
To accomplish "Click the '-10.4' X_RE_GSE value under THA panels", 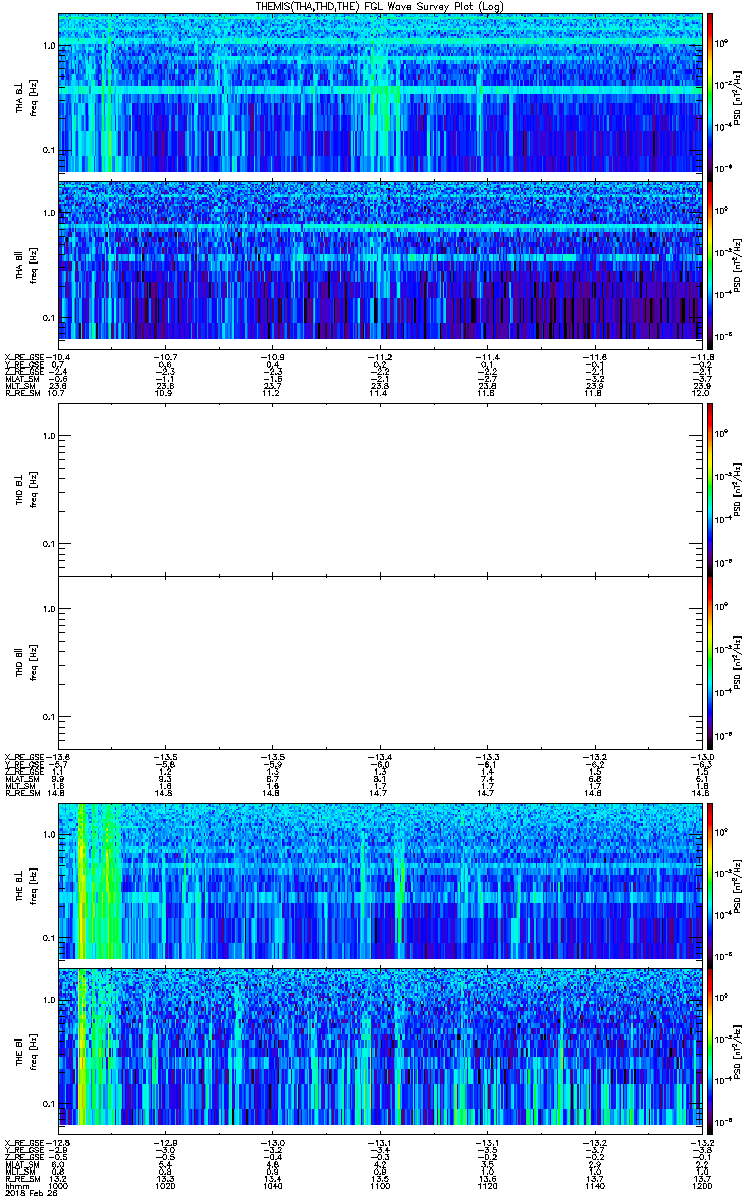I will coord(57,357).
